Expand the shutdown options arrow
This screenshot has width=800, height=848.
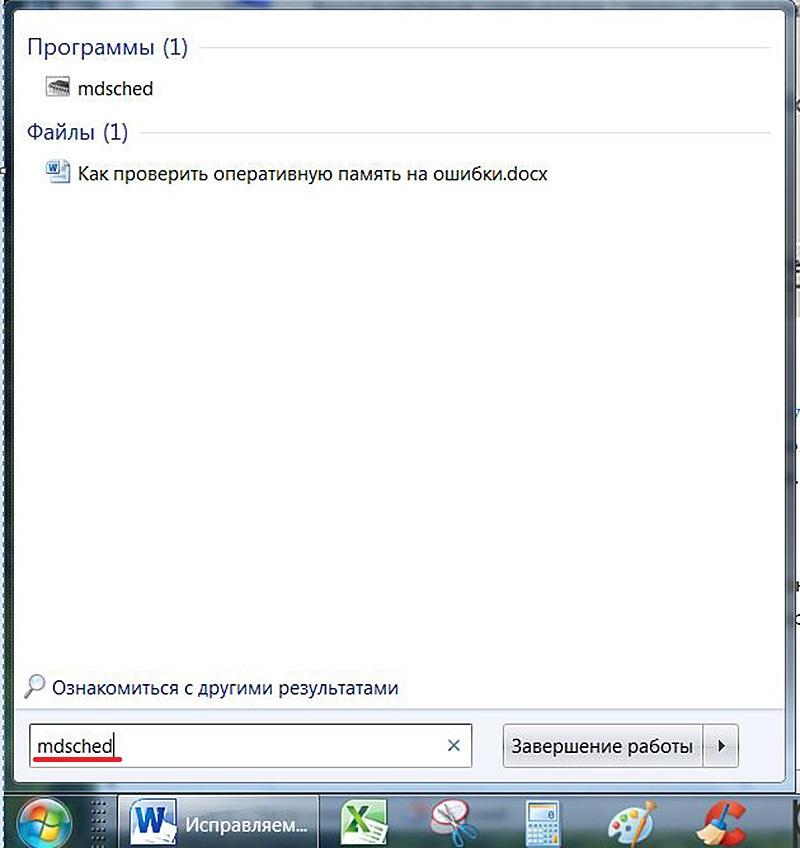[720, 746]
